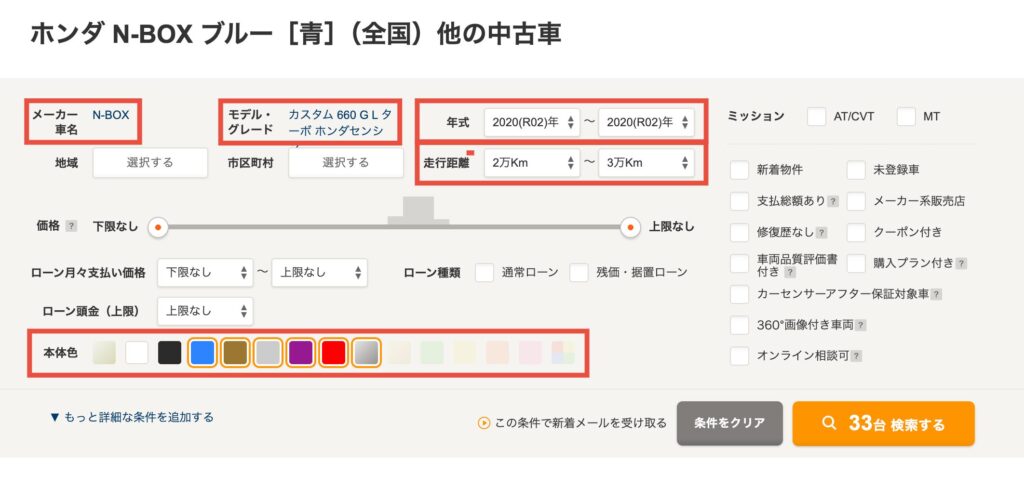Image resolution: width=1024 pixels, height=501 pixels.
Task: Click the N-BOX maker/model link
Action: tap(110, 115)
